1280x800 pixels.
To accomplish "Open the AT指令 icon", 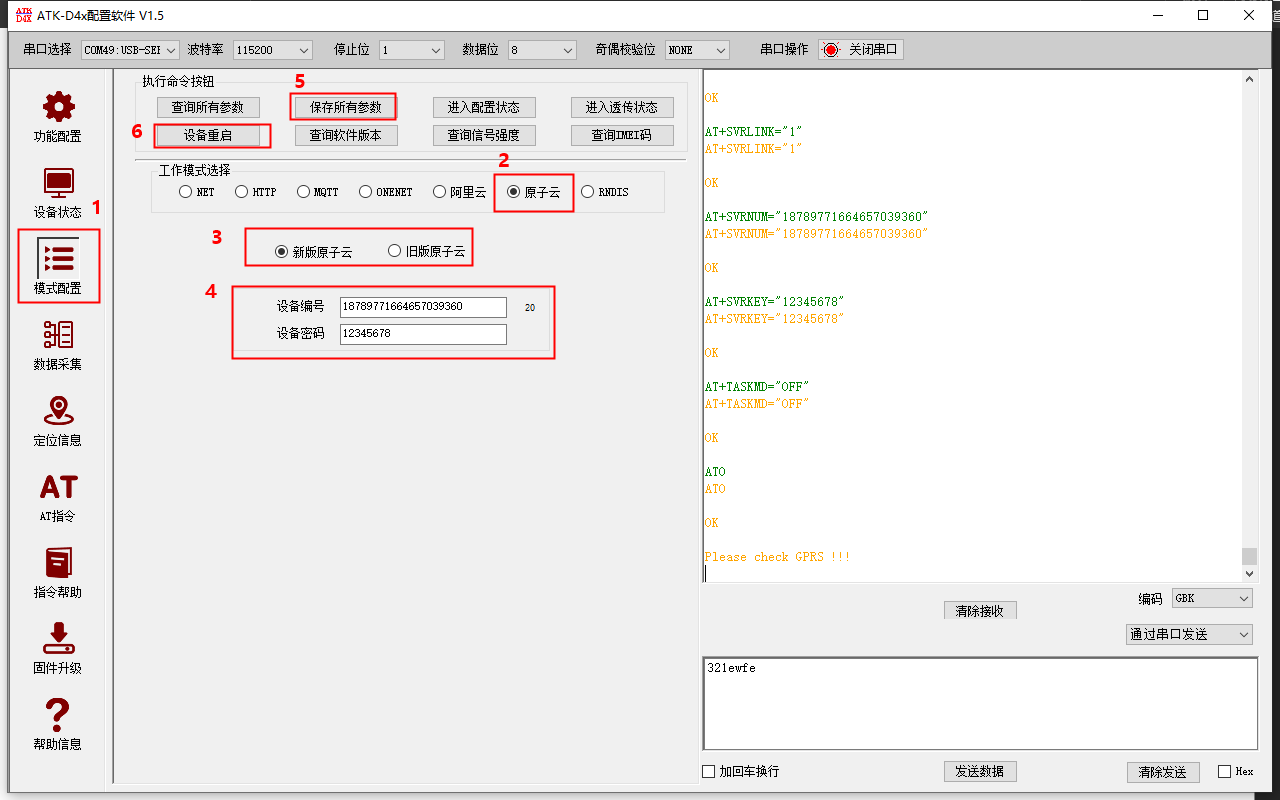I will (58, 488).
